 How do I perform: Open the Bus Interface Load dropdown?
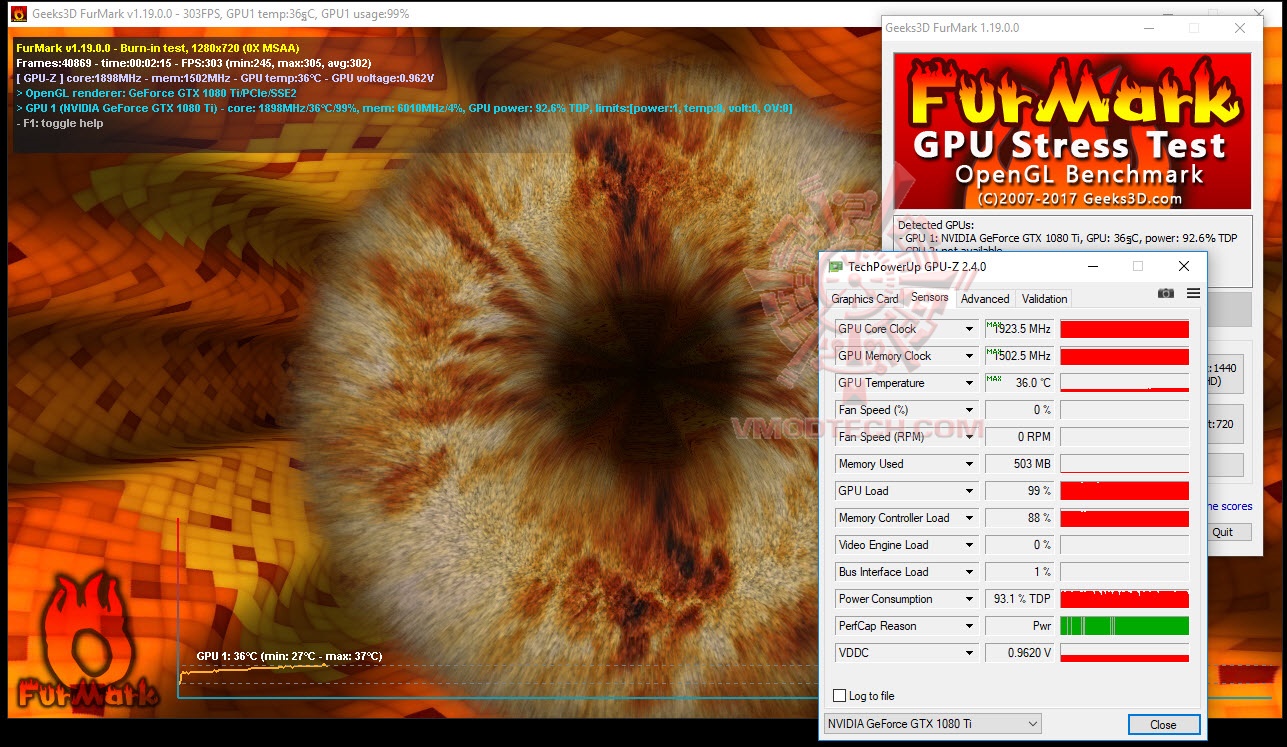pyautogui.click(x=969, y=572)
